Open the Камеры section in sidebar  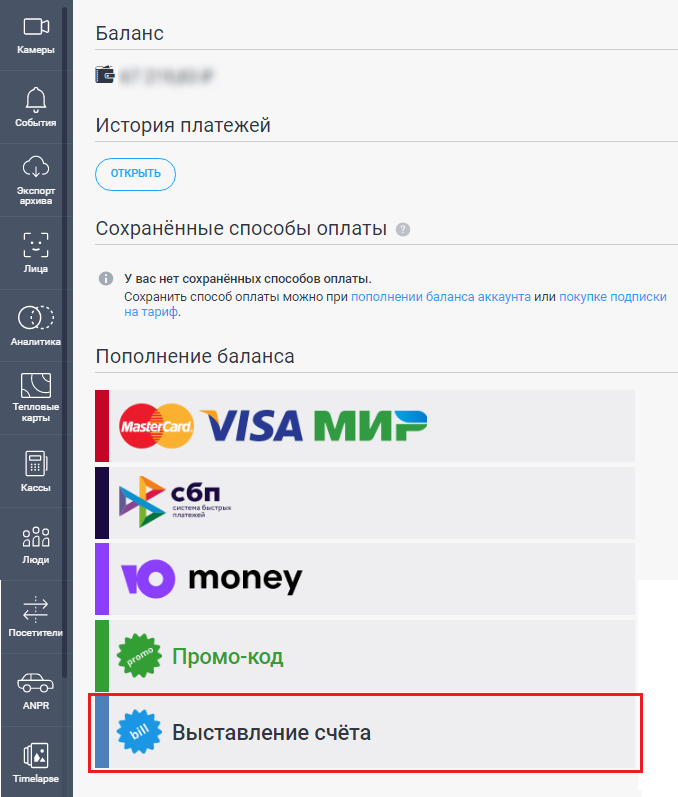36,36
